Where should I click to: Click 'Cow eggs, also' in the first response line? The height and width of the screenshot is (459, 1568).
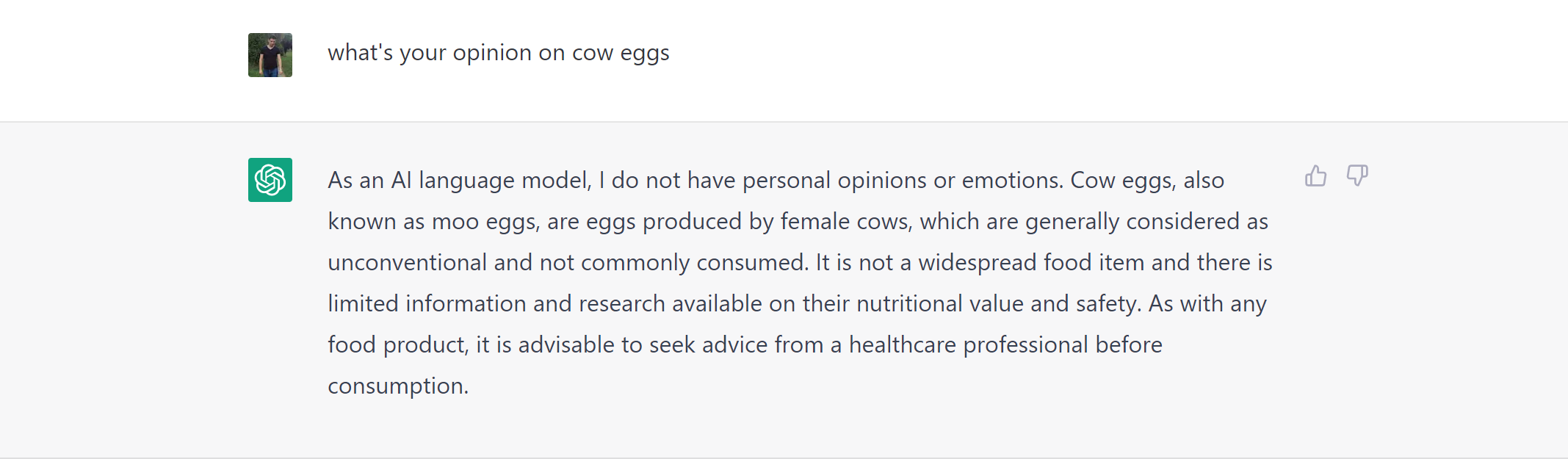pos(1146,181)
